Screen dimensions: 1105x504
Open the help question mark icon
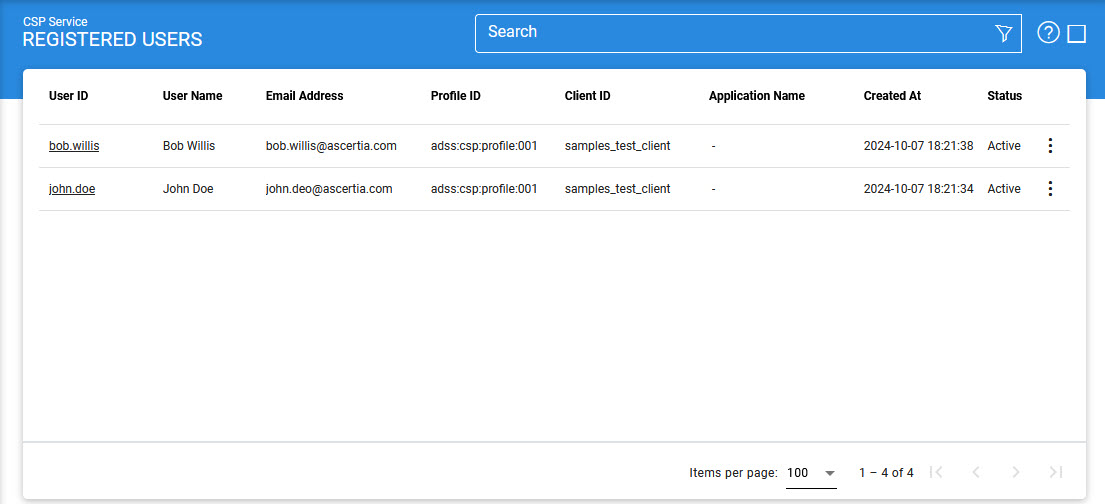[x=1048, y=33]
